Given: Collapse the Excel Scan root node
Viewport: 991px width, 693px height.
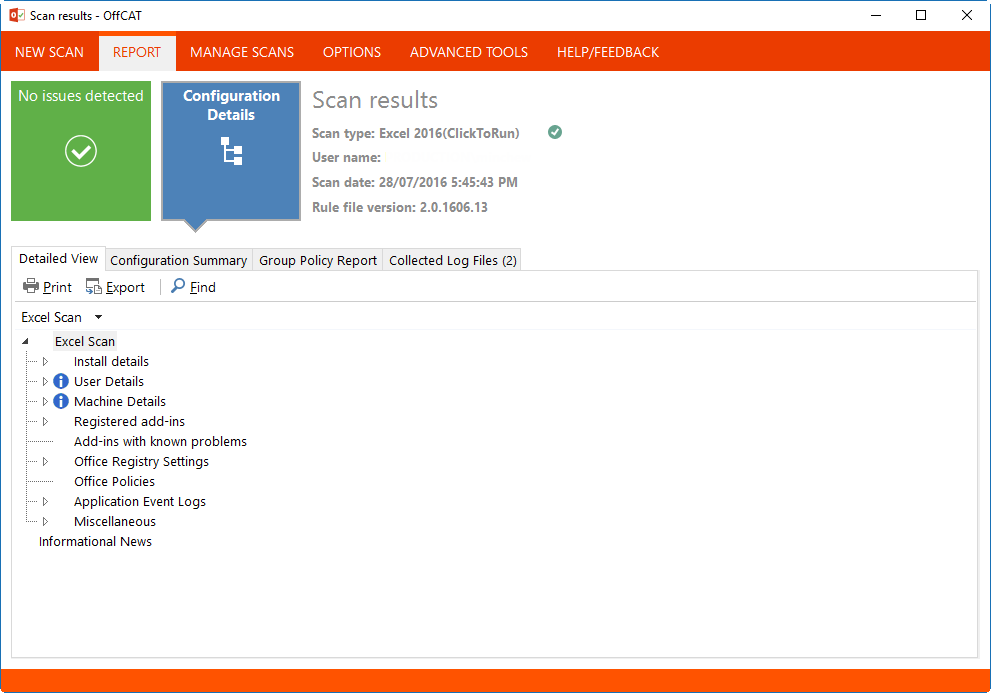Looking at the screenshot, I should click(25, 341).
